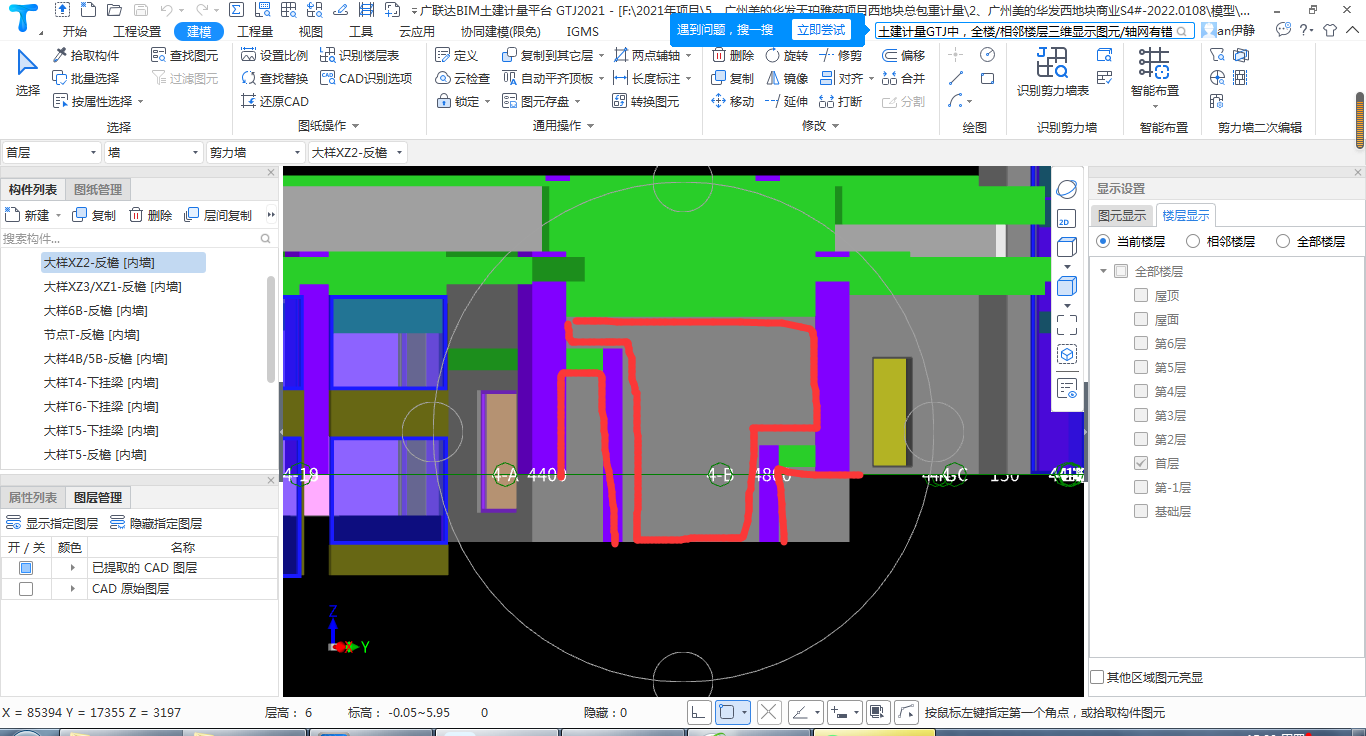Open the 视图 ribbon tab
The width and height of the screenshot is (1366, 736).
(x=311, y=31)
